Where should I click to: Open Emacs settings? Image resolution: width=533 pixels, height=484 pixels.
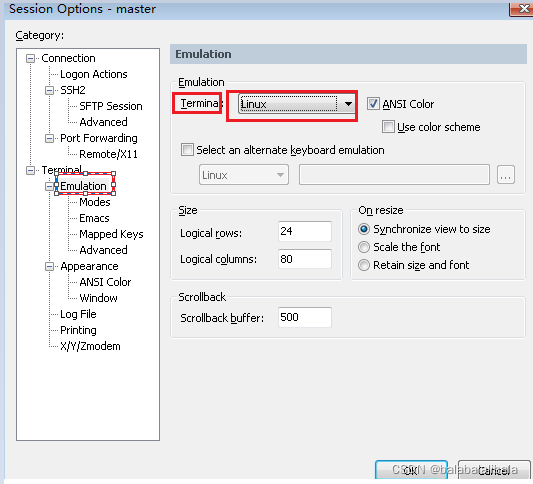pyautogui.click(x=94, y=218)
